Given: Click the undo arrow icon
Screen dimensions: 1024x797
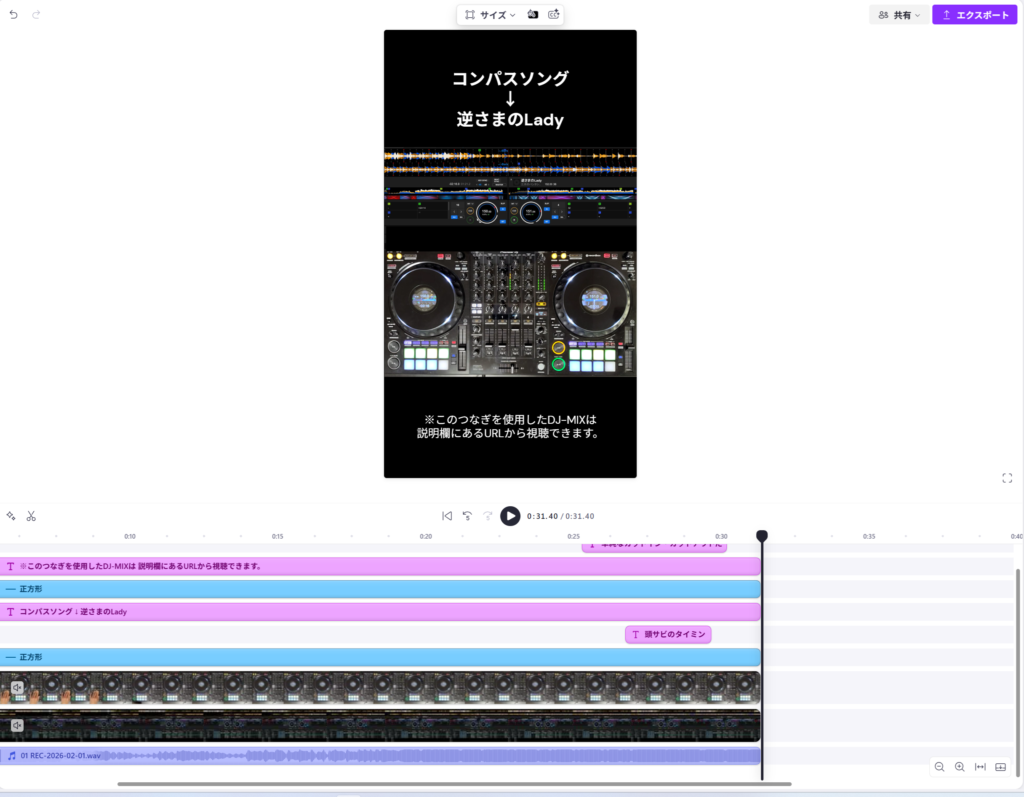Looking at the screenshot, I should (x=14, y=15).
